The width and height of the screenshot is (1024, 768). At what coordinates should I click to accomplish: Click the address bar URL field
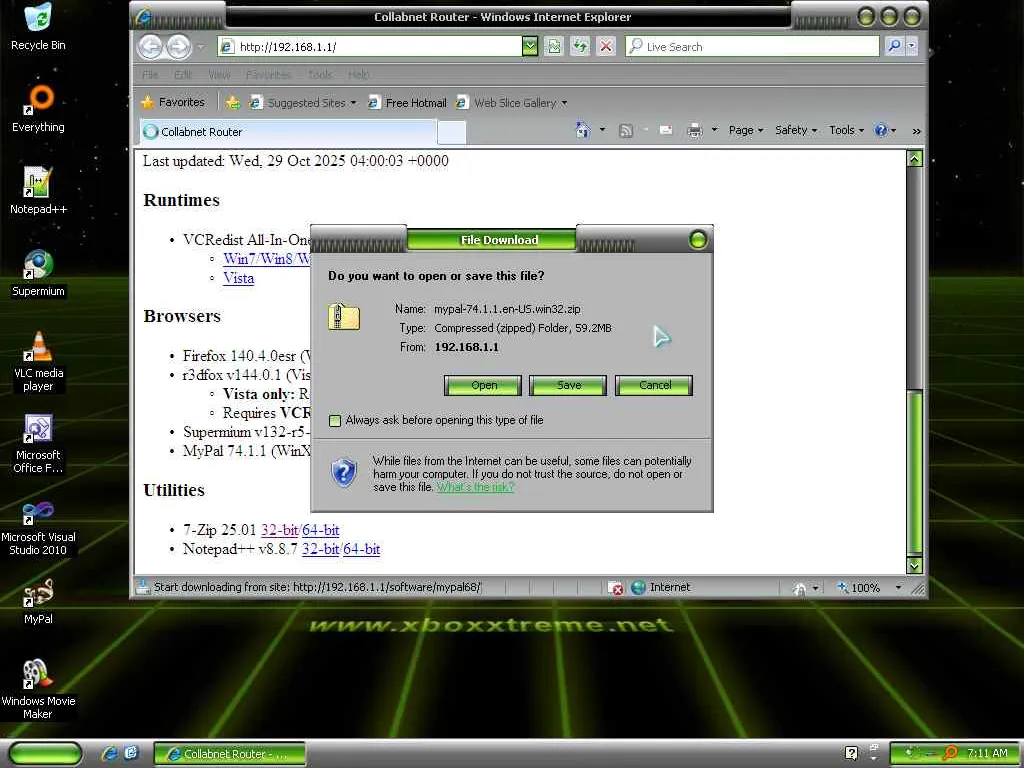pos(370,46)
